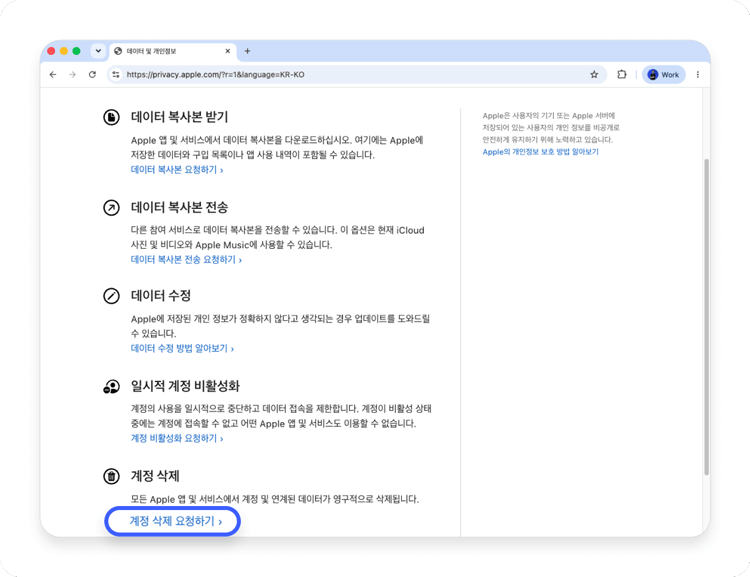The image size is (750, 577).
Task: Click the green maximize window button
Action: click(x=76, y=51)
